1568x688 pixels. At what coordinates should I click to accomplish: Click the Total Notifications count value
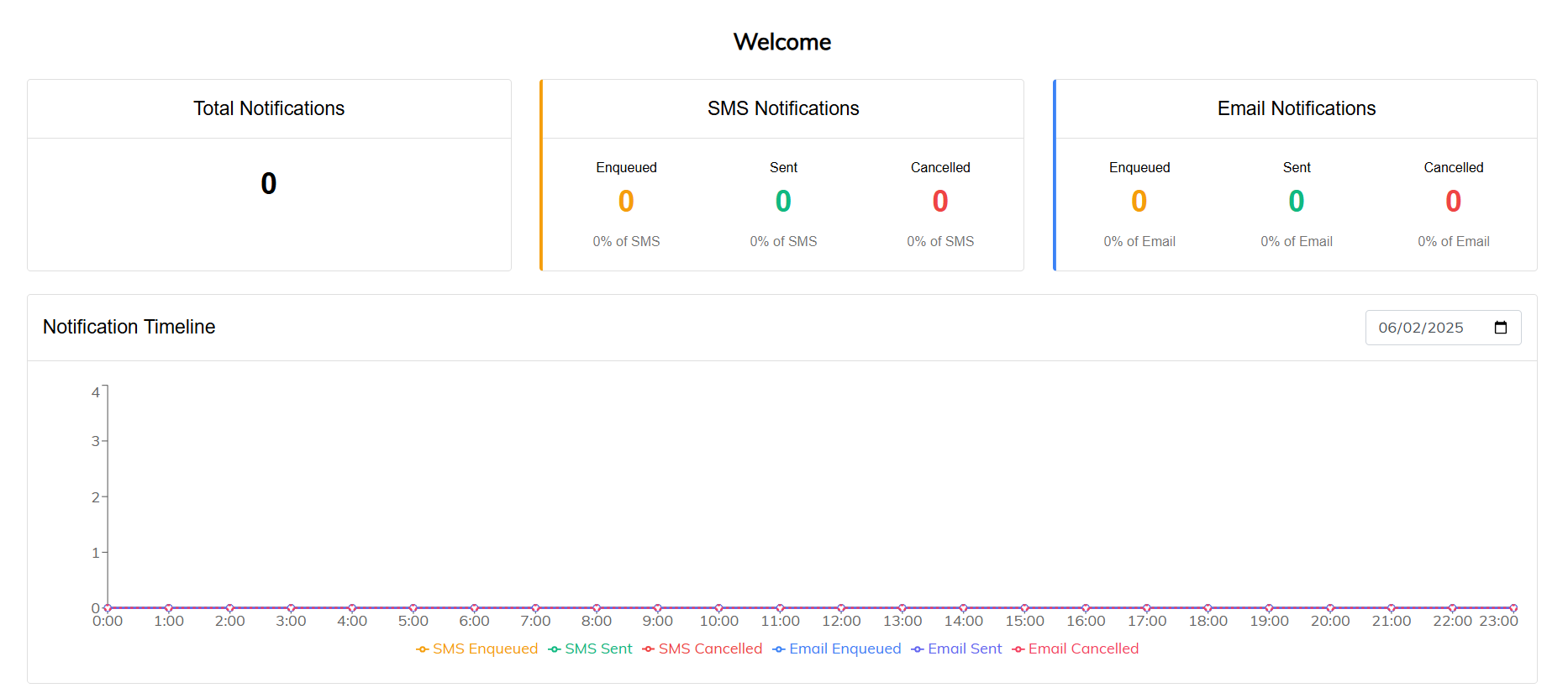[269, 183]
